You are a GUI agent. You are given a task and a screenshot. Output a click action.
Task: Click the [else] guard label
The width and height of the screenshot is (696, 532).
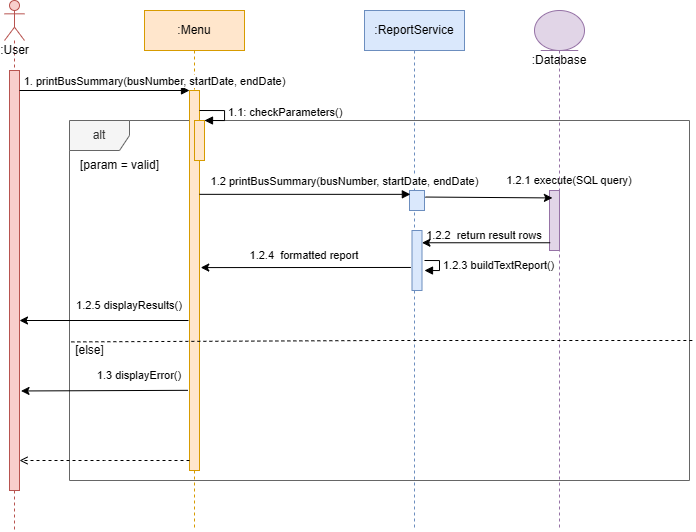pyautogui.click(x=89, y=350)
